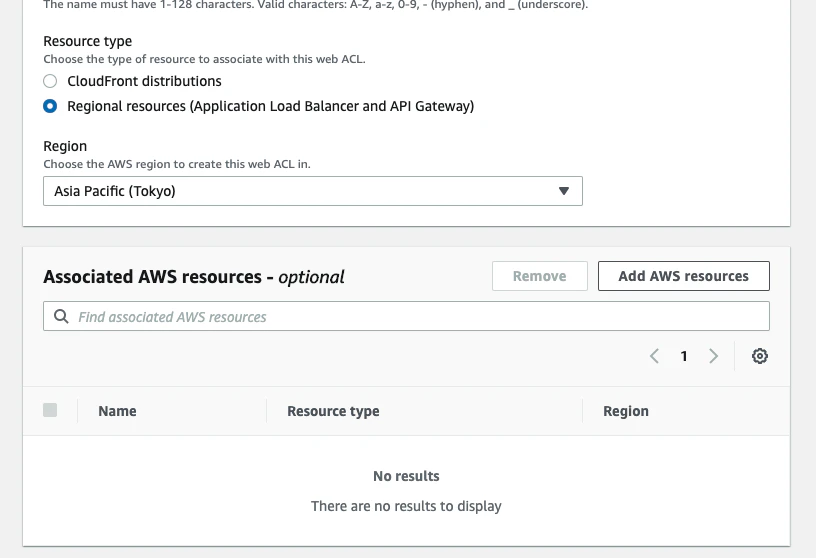Select page number 1 in pagination
Viewport: 816px width, 558px height.
click(684, 356)
